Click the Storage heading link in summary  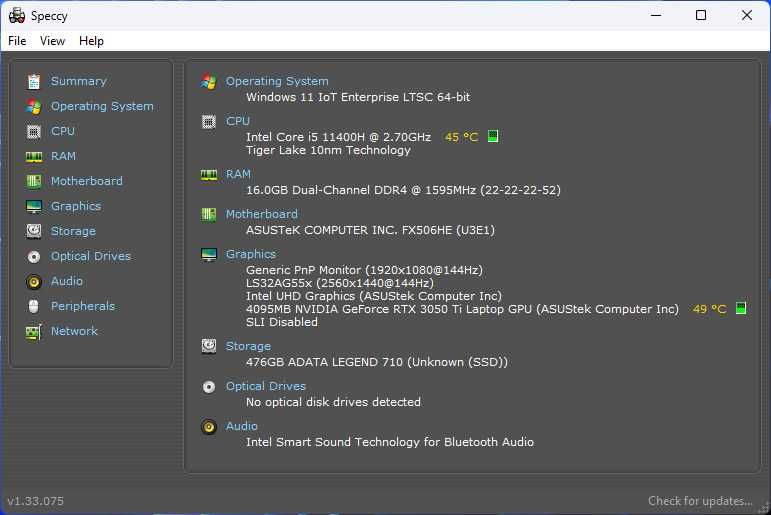tap(248, 346)
